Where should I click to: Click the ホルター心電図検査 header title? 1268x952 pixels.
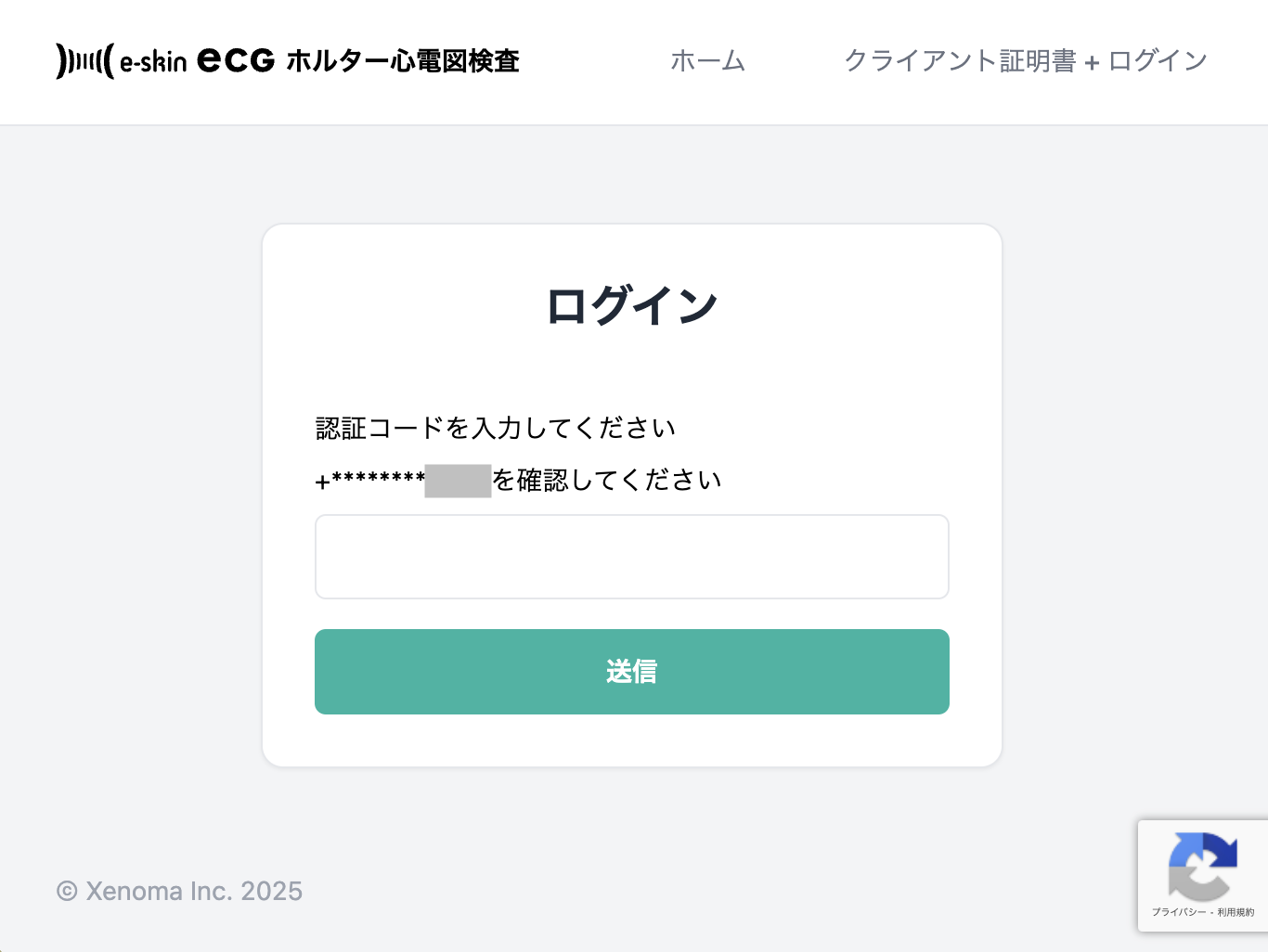pyautogui.click(x=402, y=61)
